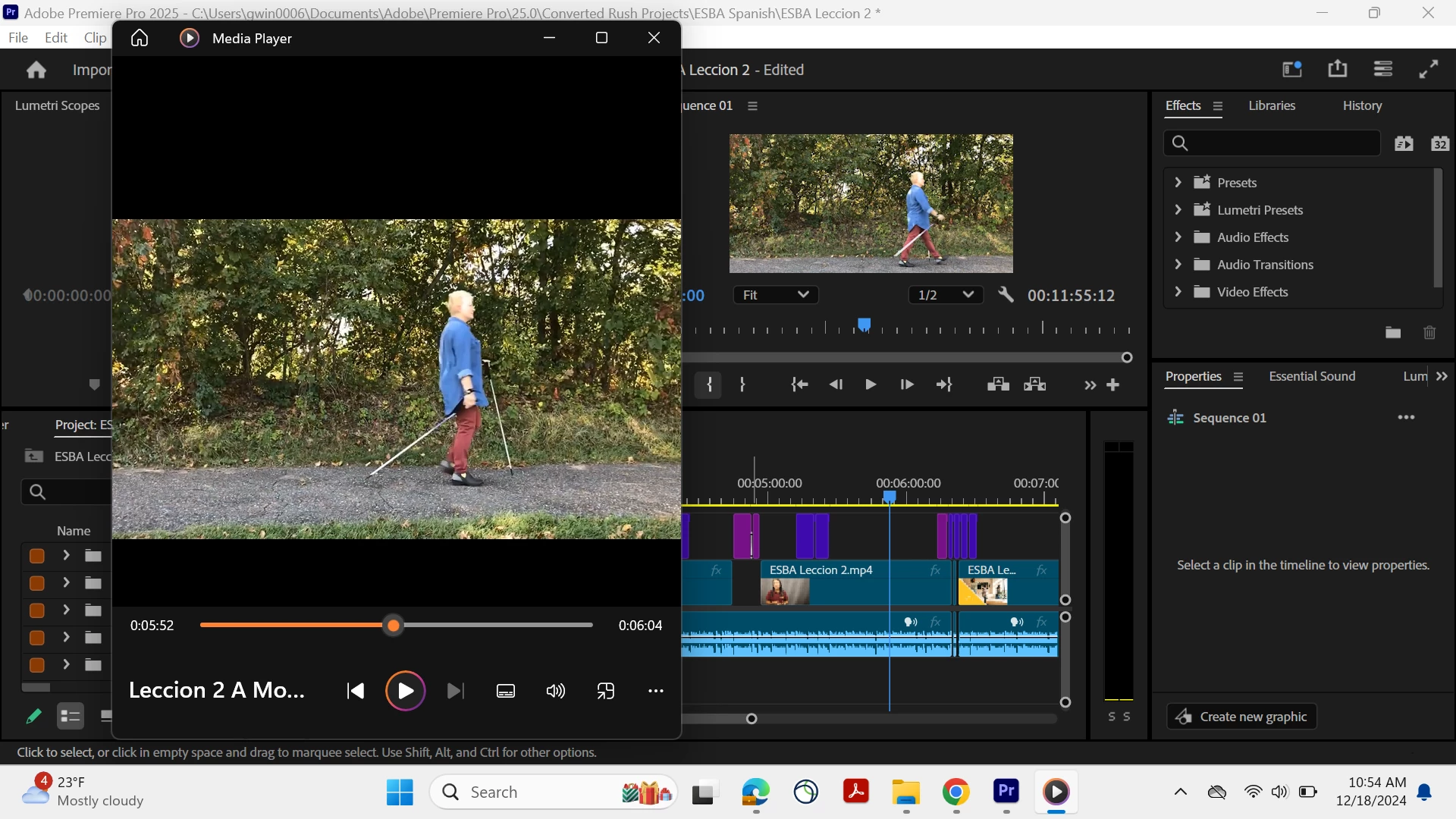The image size is (1456, 819).
Task: Mute Media Player volume speaker
Action: 555,691
